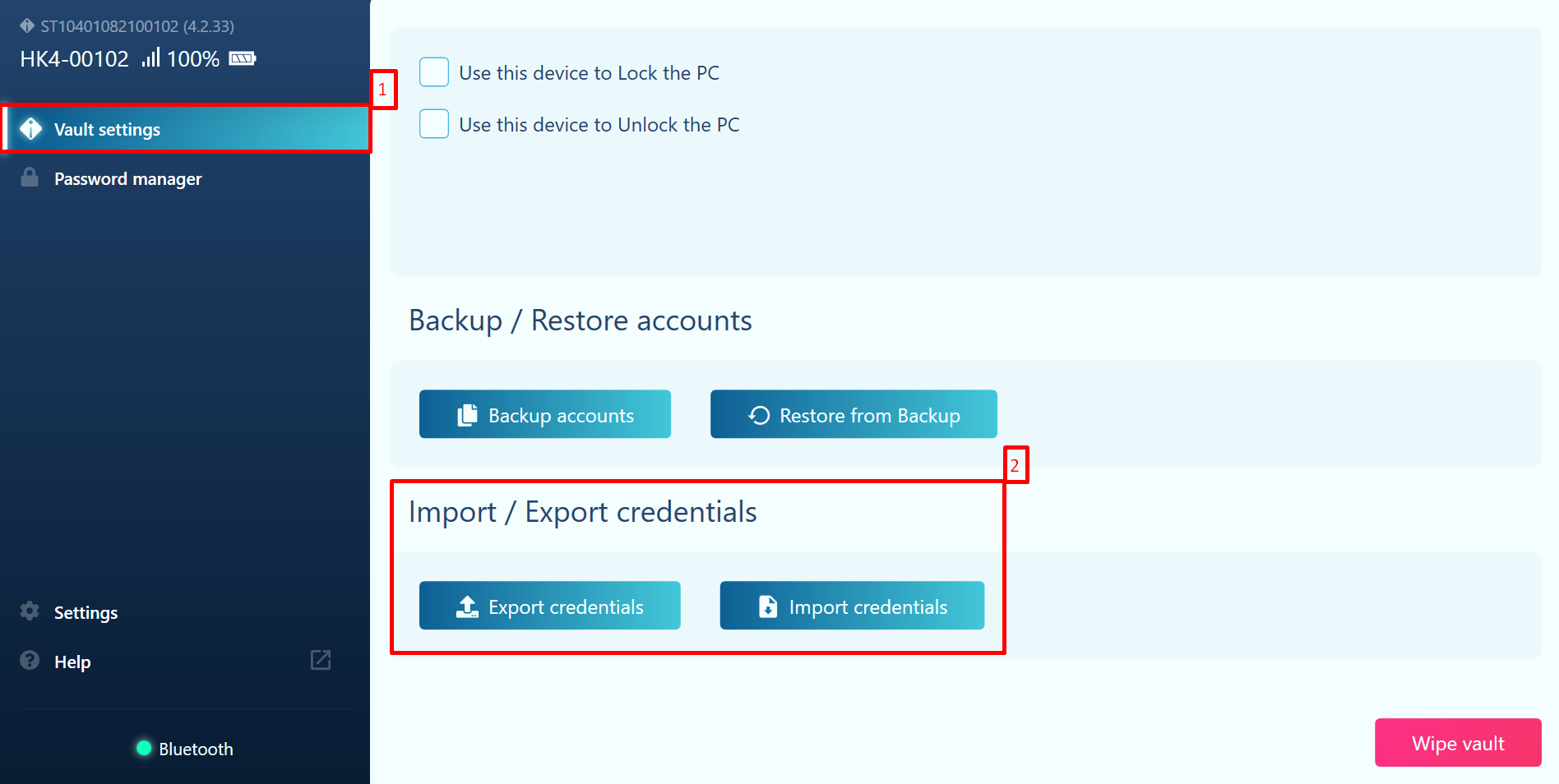The width and height of the screenshot is (1559, 784).
Task: Enable Use this device to Lock the PC
Action: (434, 72)
